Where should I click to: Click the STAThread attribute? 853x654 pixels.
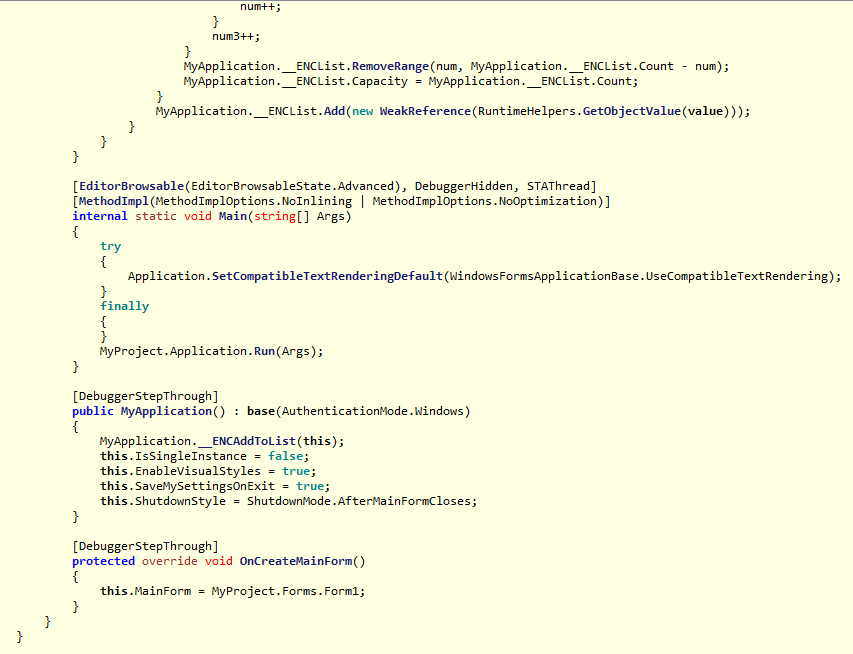point(558,187)
